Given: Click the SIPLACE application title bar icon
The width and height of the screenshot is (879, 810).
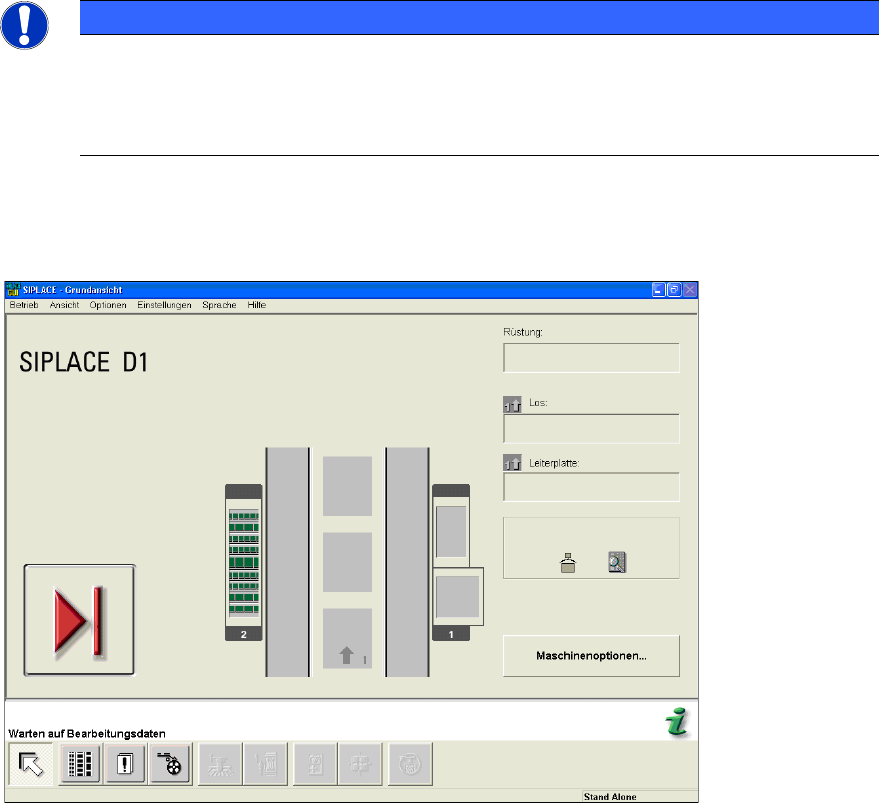Looking at the screenshot, I should pyautogui.click(x=13, y=290).
